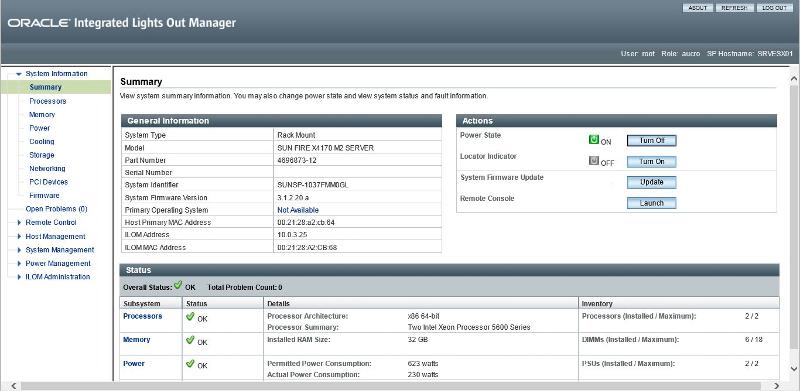Image resolution: width=800 pixels, height=391 pixels.
Task: Launch the Remote Console
Action: point(652,203)
